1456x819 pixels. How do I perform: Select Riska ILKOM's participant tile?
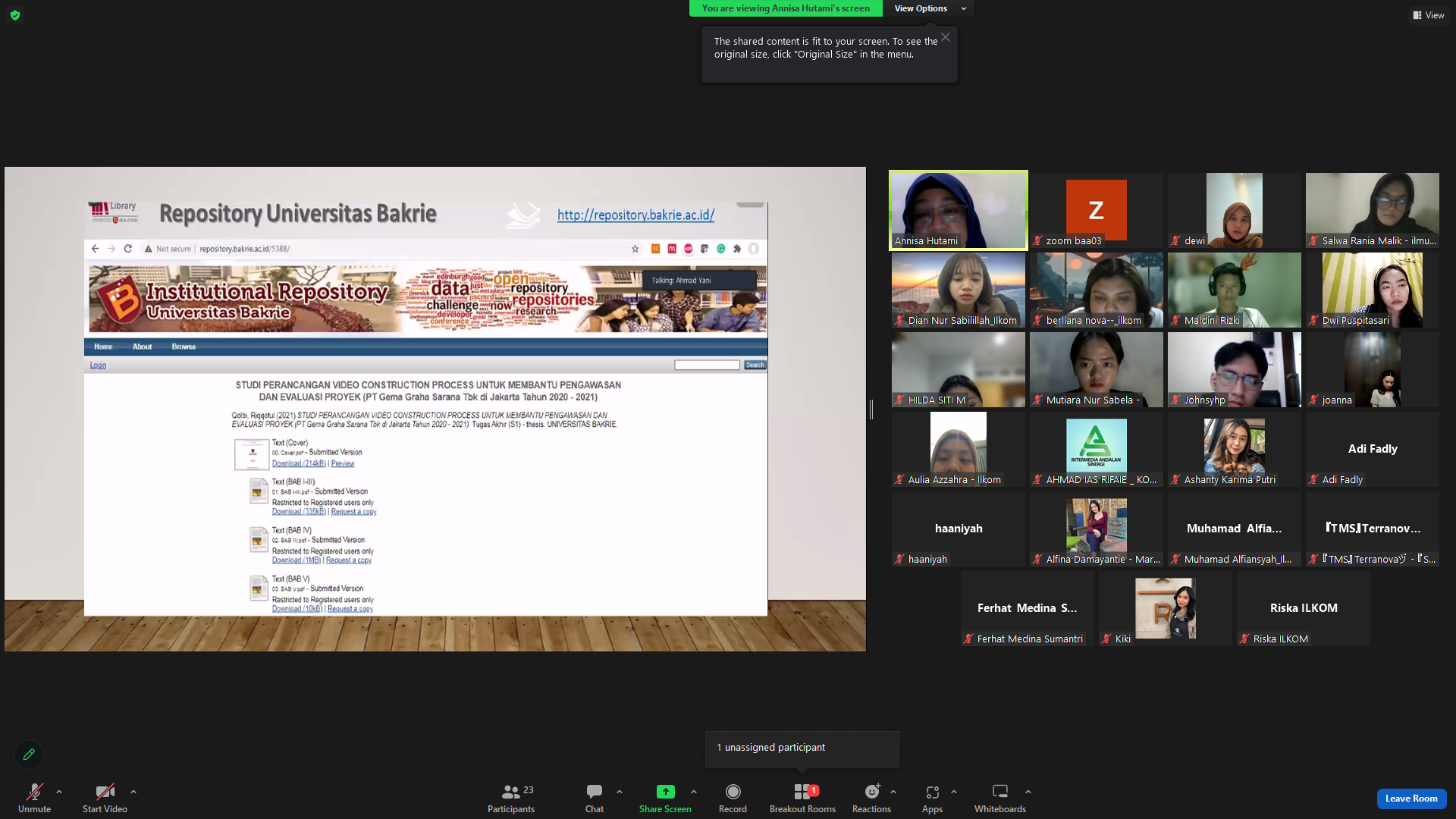coord(1304,608)
